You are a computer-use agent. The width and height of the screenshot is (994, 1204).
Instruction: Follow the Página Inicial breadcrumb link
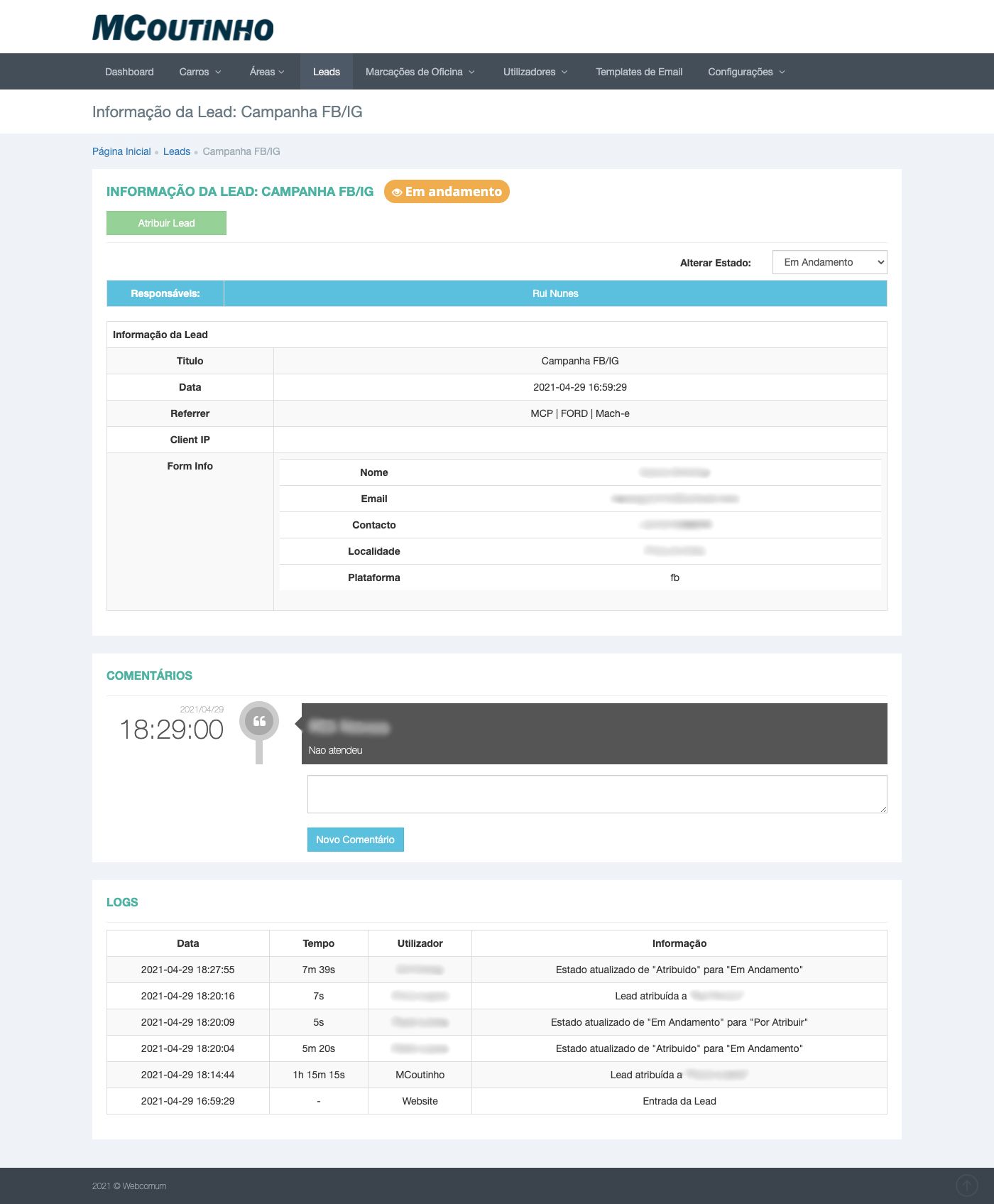point(121,151)
